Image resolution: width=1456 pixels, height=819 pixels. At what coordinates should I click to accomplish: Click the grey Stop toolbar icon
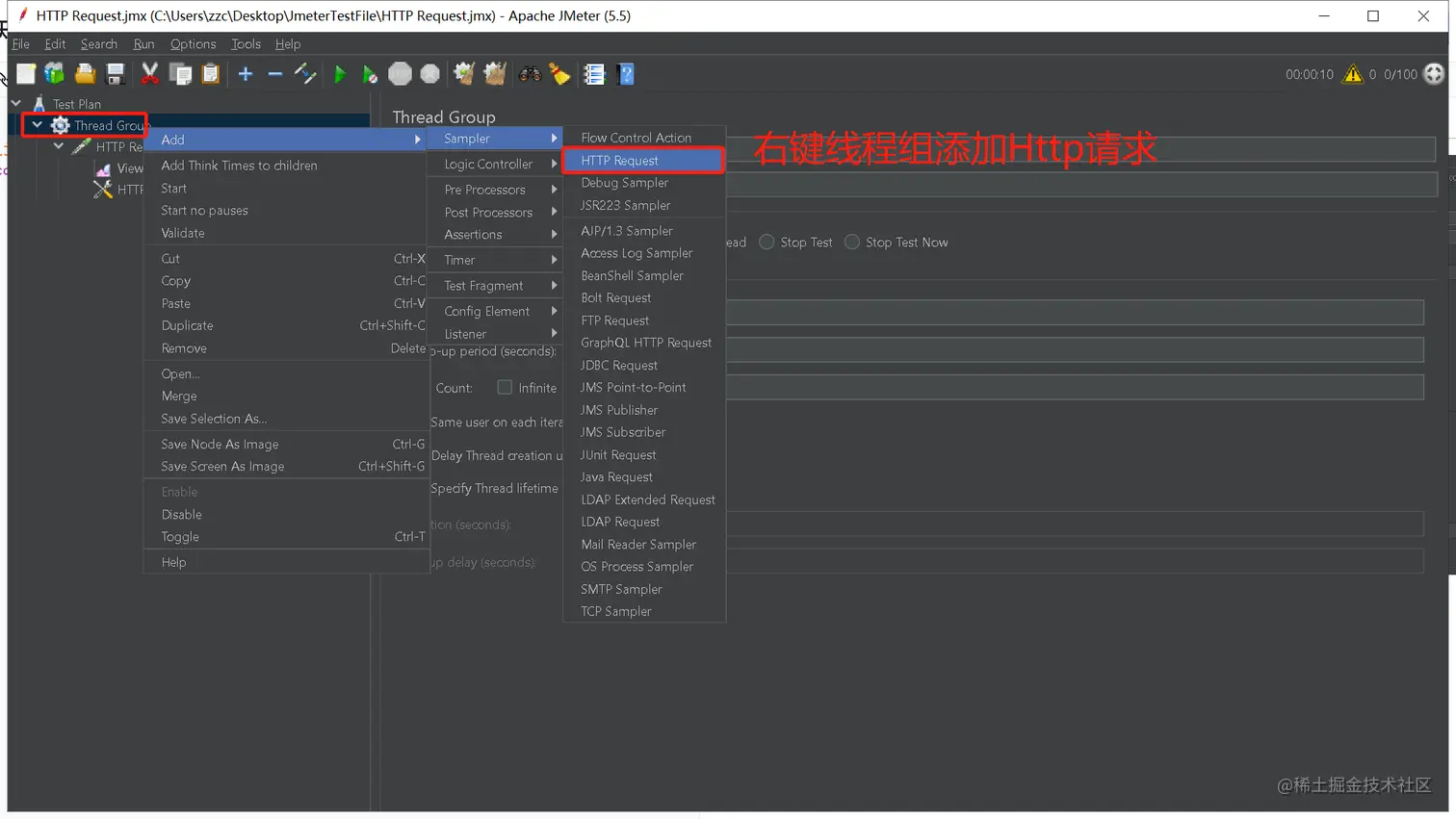click(400, 74)
